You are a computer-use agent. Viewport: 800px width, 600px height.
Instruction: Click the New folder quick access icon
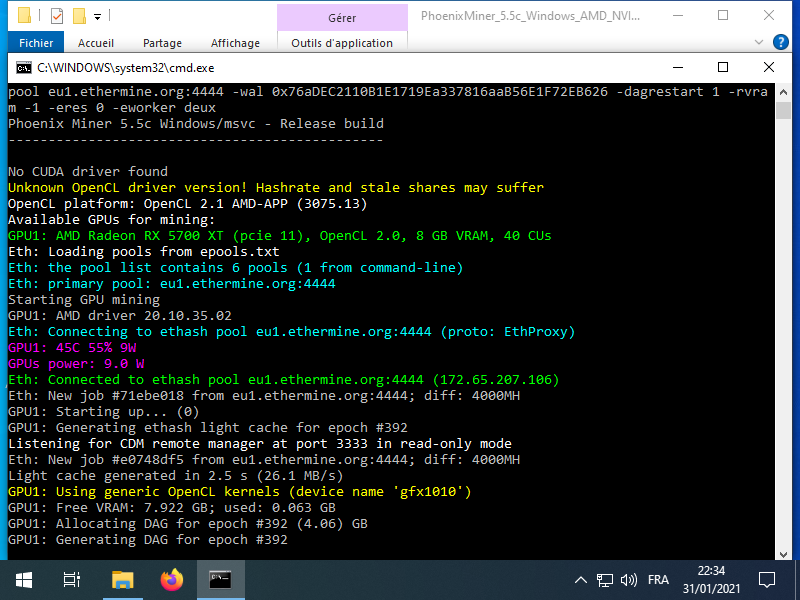coord(79,16)
